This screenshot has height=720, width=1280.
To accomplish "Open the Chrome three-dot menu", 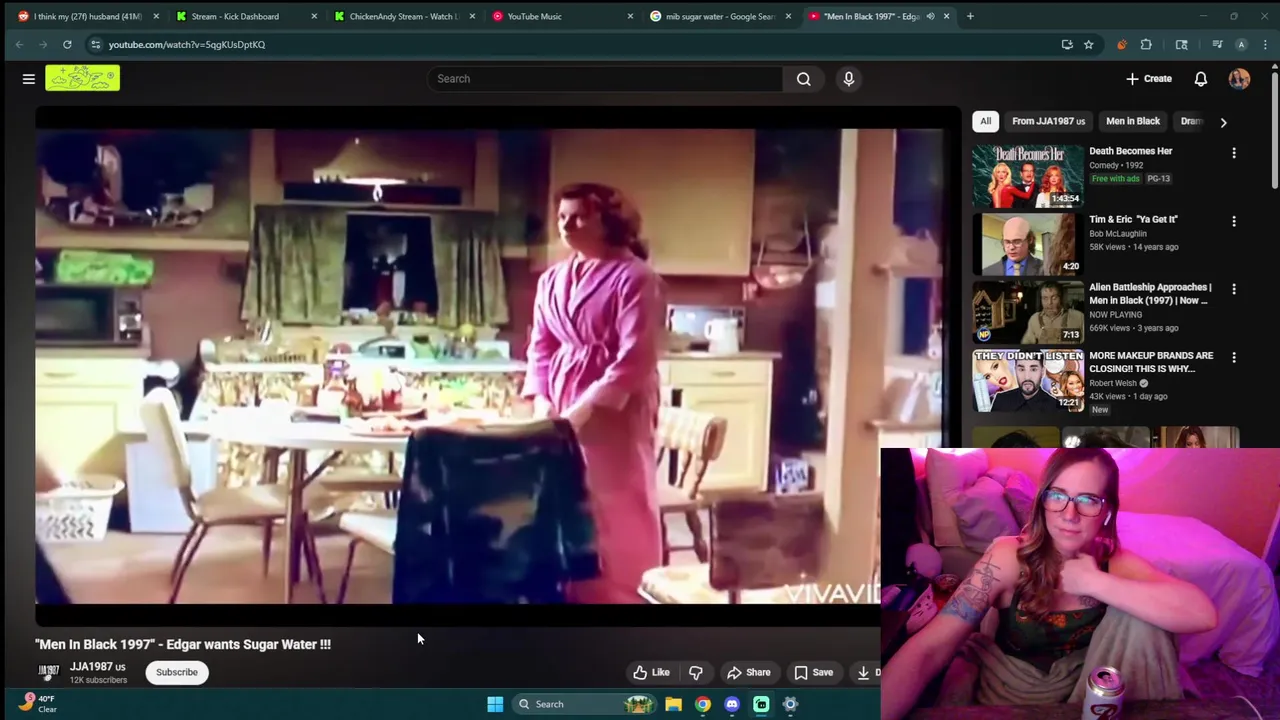I will click(x=1265, y=44).
